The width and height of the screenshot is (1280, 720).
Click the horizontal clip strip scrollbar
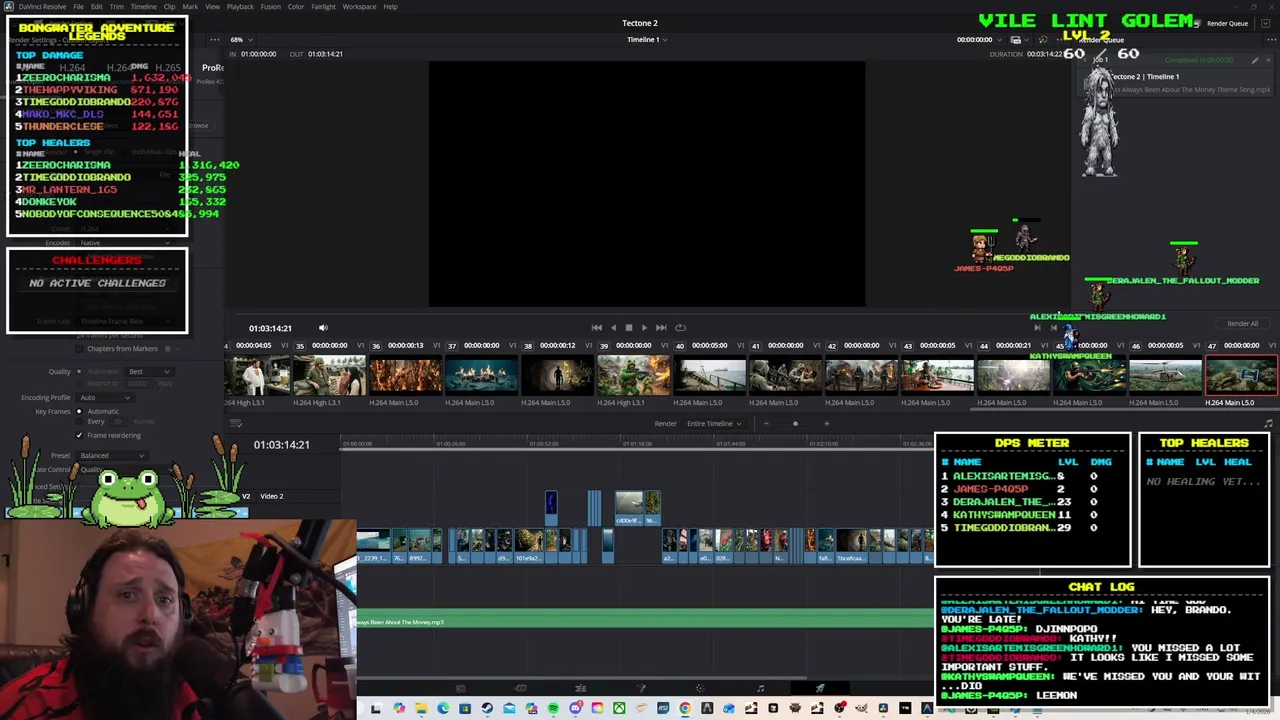[1124, 409]
